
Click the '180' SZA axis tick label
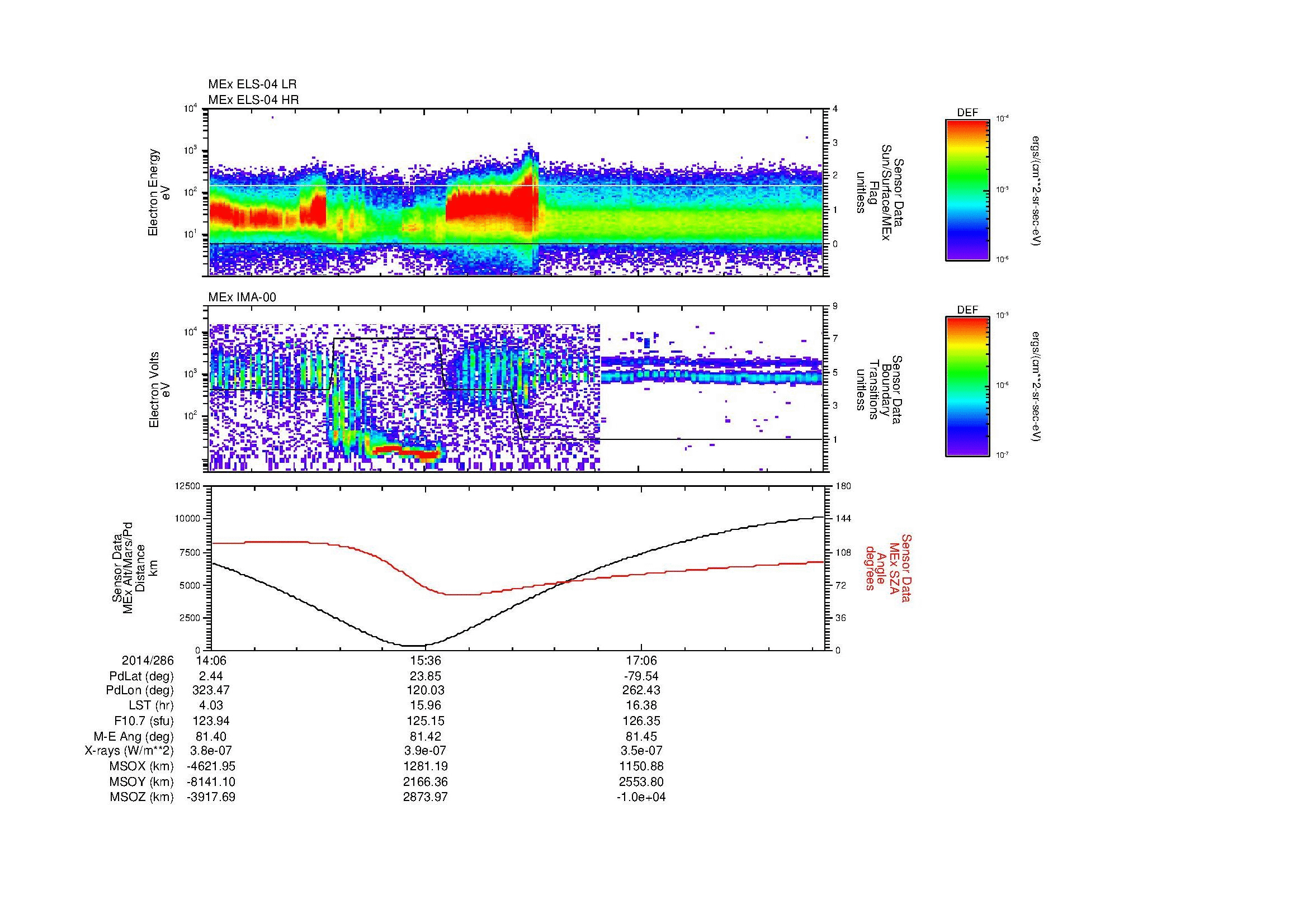point(843,486)
